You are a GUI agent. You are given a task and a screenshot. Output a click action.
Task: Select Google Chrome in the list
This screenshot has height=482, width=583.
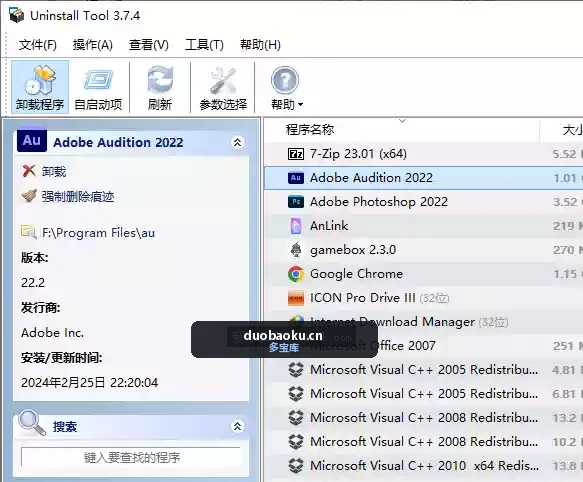[x=423, y=274]
